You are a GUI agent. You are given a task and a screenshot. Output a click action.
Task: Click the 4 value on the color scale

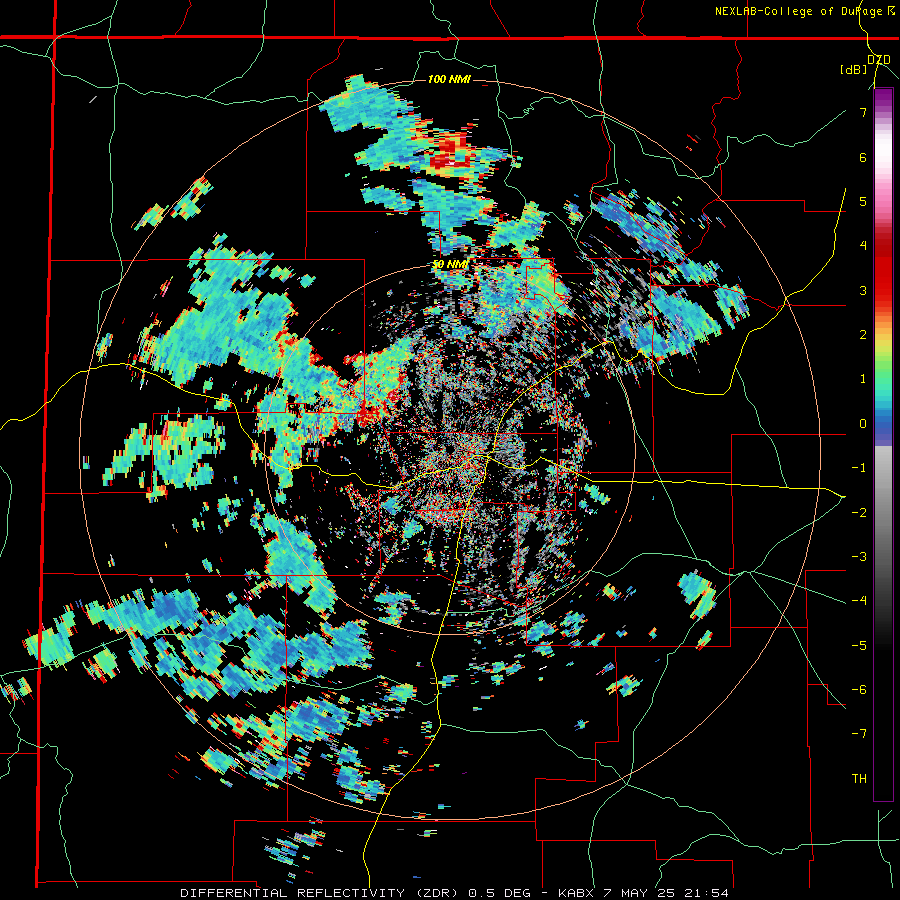pyautogui.click(x=863, y=246)
